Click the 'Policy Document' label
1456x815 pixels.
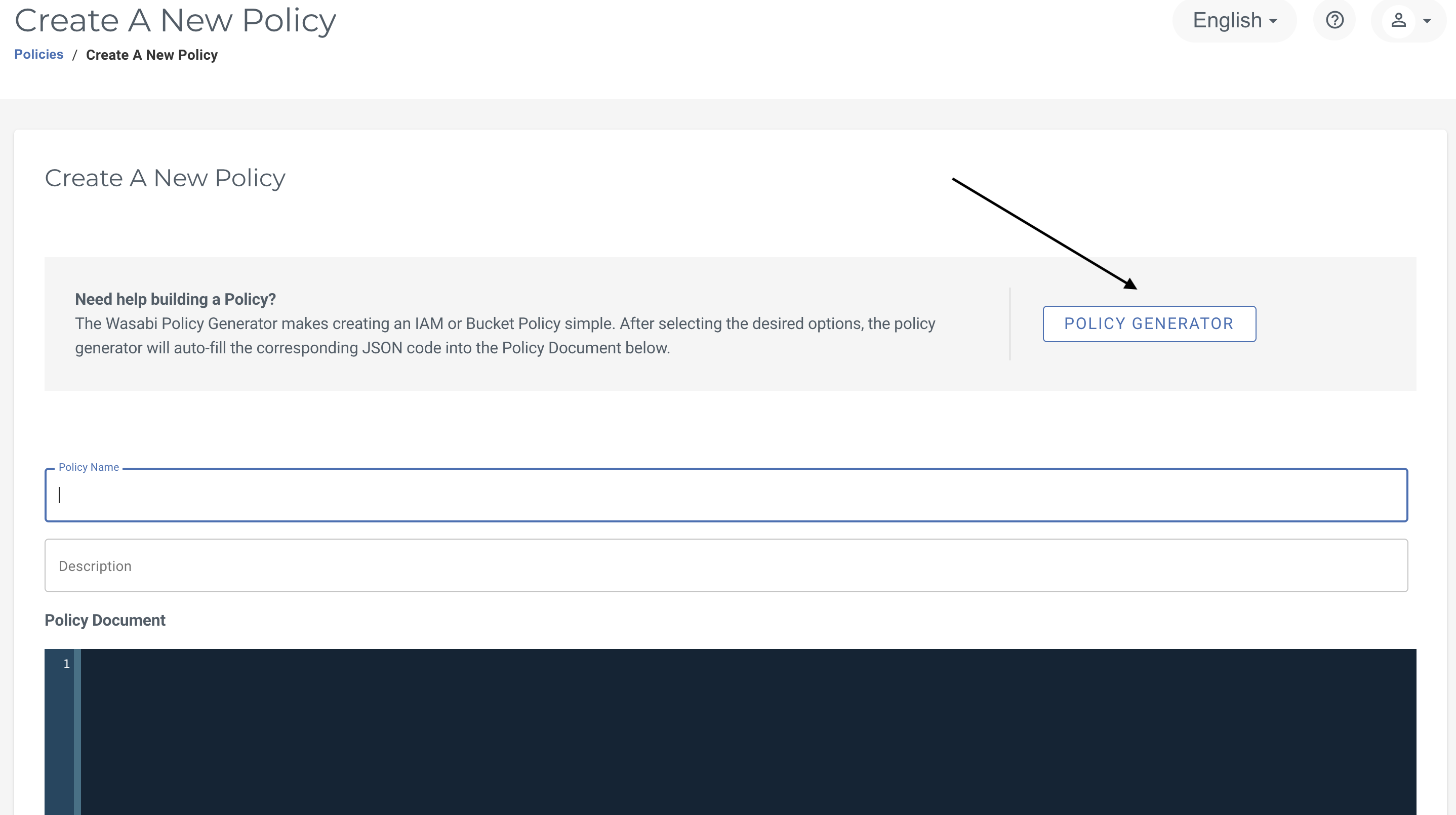coord(105,621)
